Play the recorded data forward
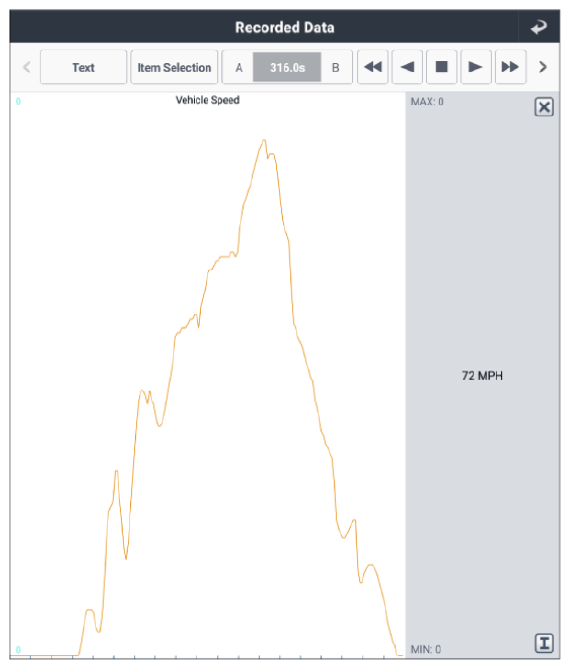The image size is (570, 669). pos(476,67)
